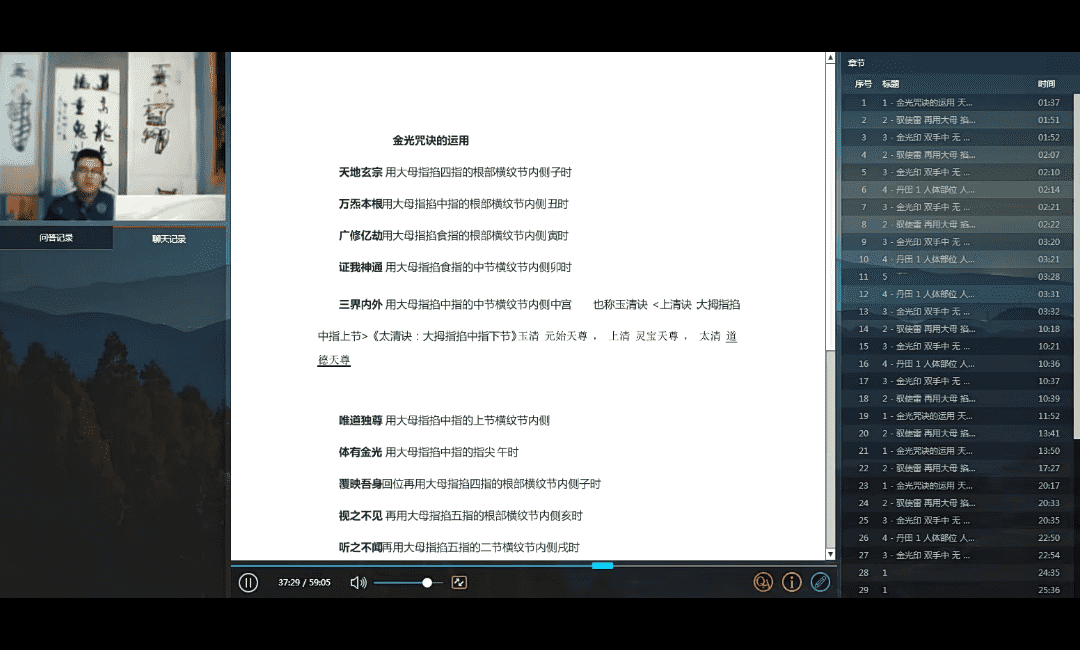
Task: Mute the speaker volume icon
Action: point(358,582)
